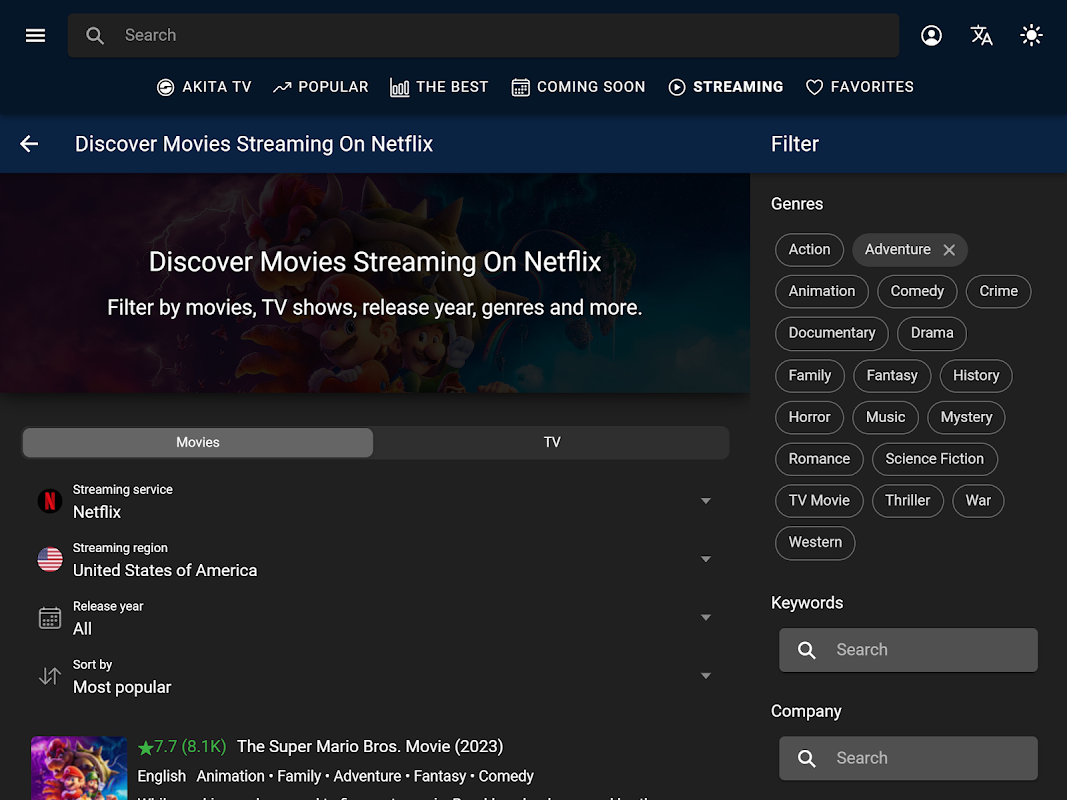
Task: Expand the Sort by Most popular dropdown
Action: coord(375,676)
